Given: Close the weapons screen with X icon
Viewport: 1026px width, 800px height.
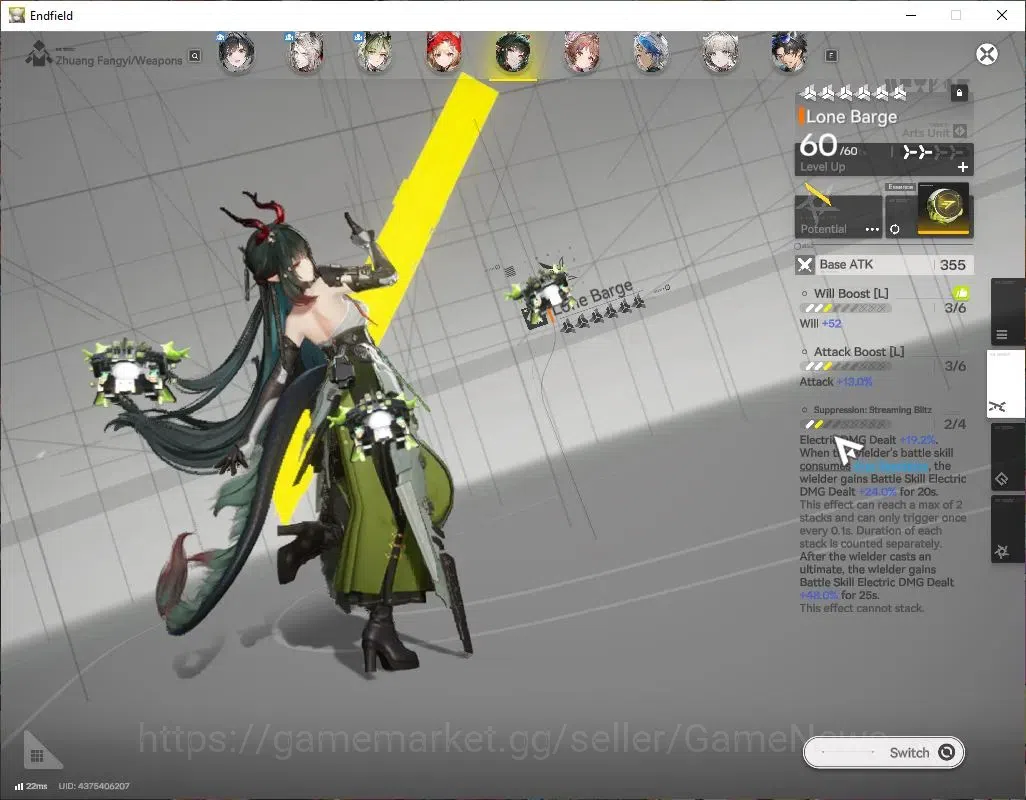Looking at the screenshot, I should pos(987,54).
